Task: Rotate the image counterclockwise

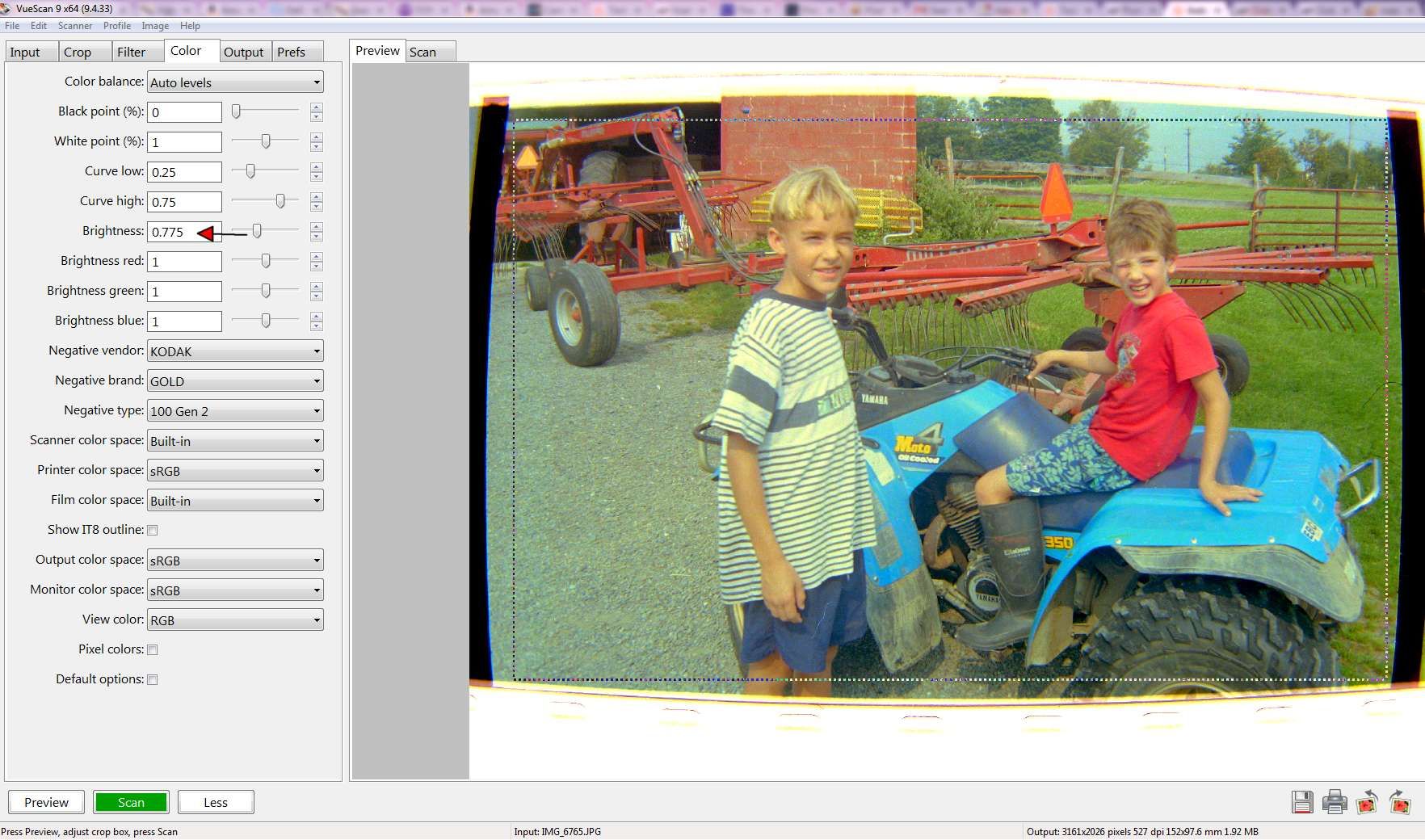Action: 1367,803
